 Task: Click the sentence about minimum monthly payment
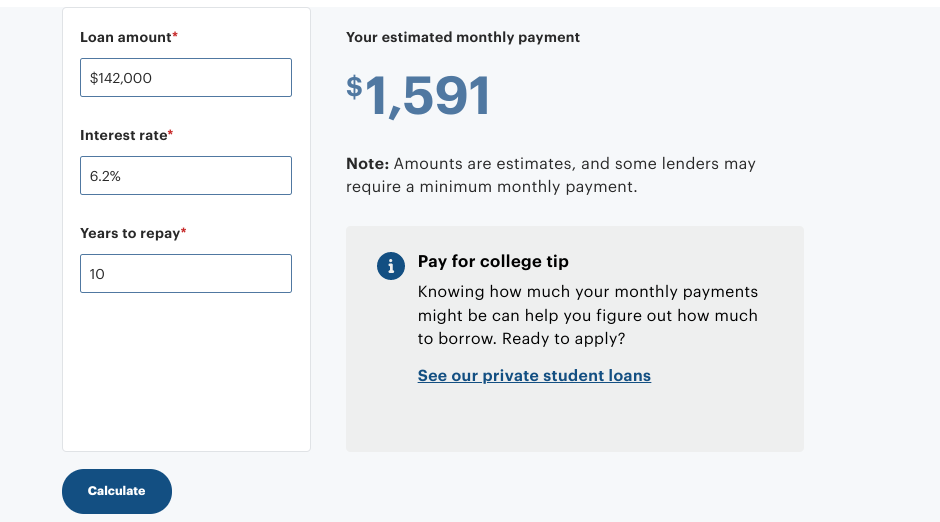(x=551, y=175)
